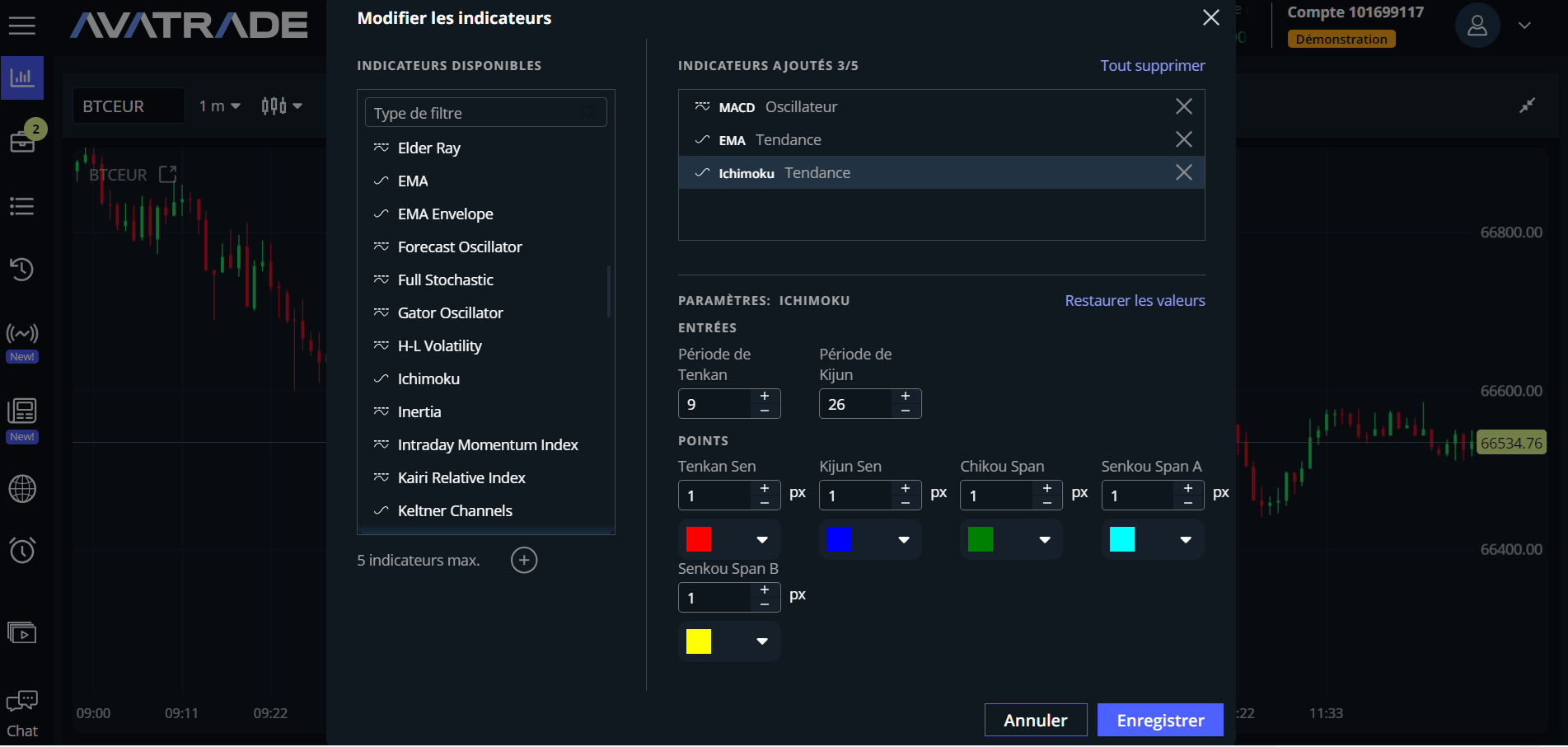Viewport: 1568px width, 747px height.
Task: Open the hamburger menu
Action: (21, 26)
